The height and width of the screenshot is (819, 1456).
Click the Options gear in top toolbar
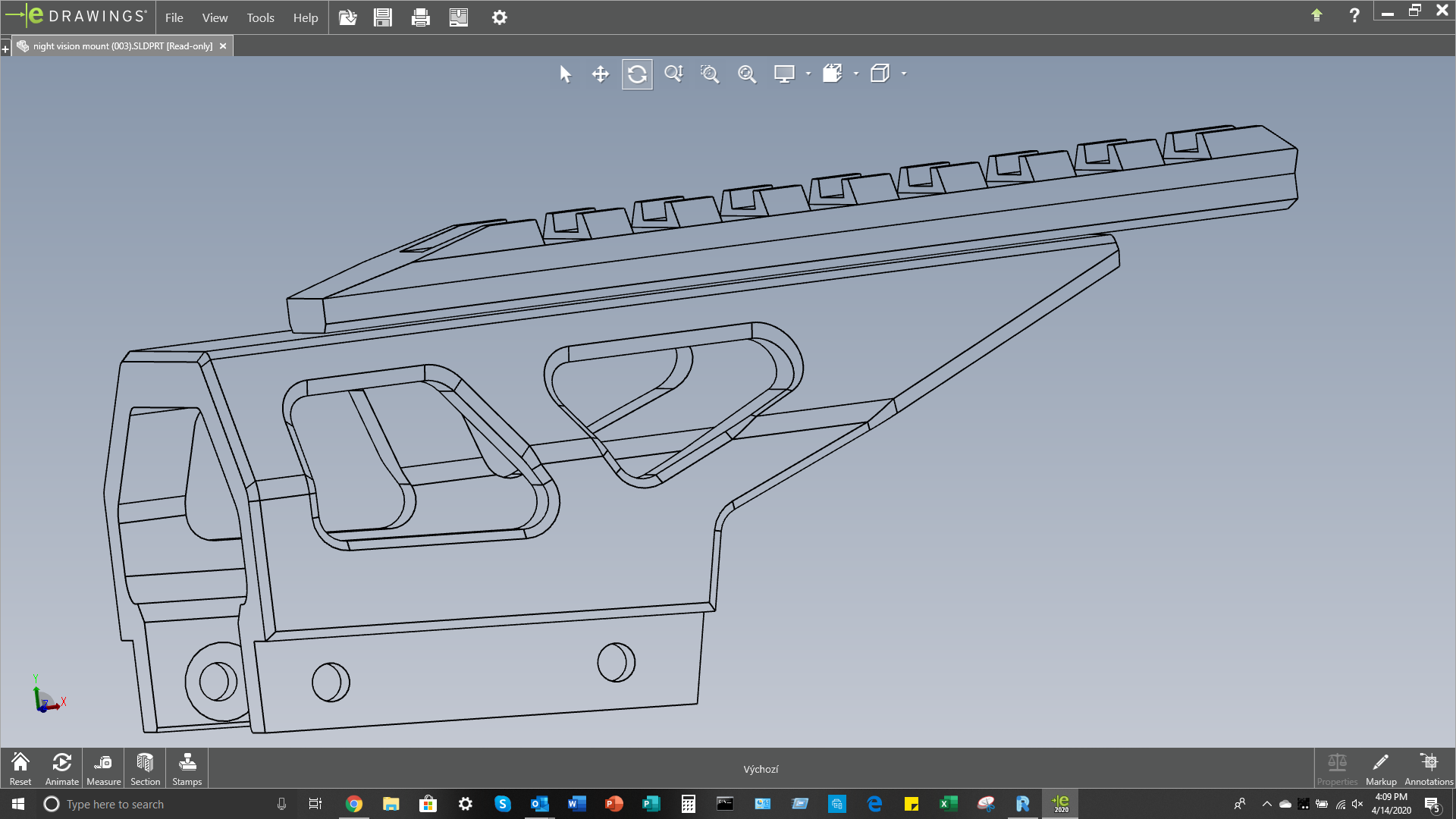(499, 17)
